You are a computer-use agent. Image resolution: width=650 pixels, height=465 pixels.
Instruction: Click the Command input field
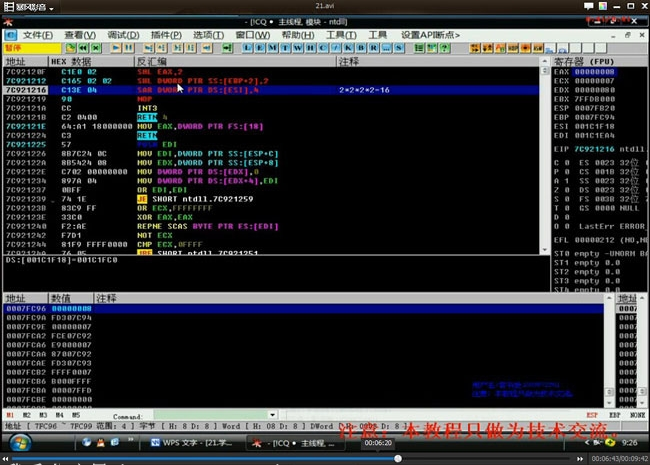point(211,415)
